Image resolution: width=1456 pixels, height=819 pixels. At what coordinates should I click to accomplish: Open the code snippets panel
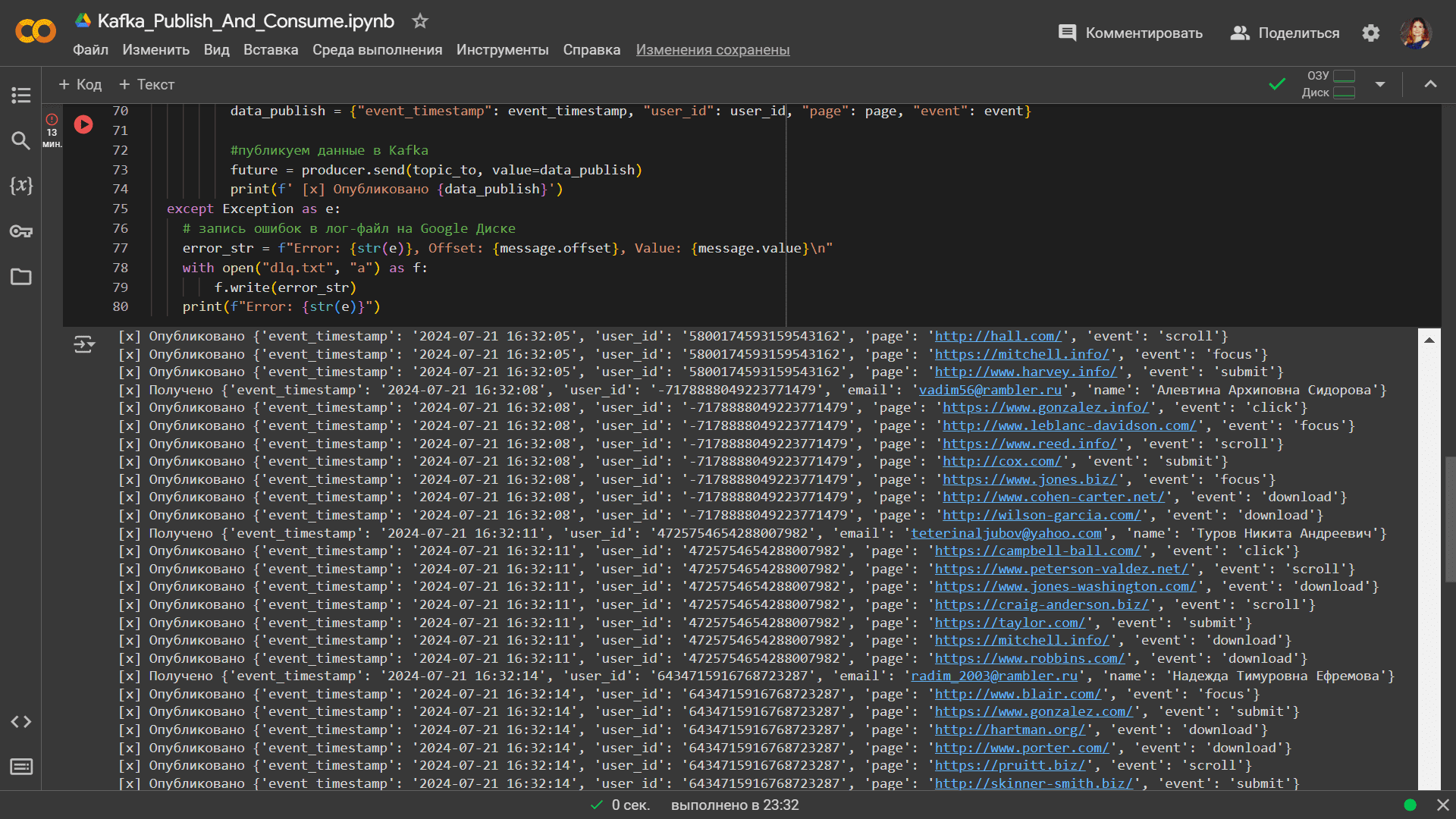20,721
